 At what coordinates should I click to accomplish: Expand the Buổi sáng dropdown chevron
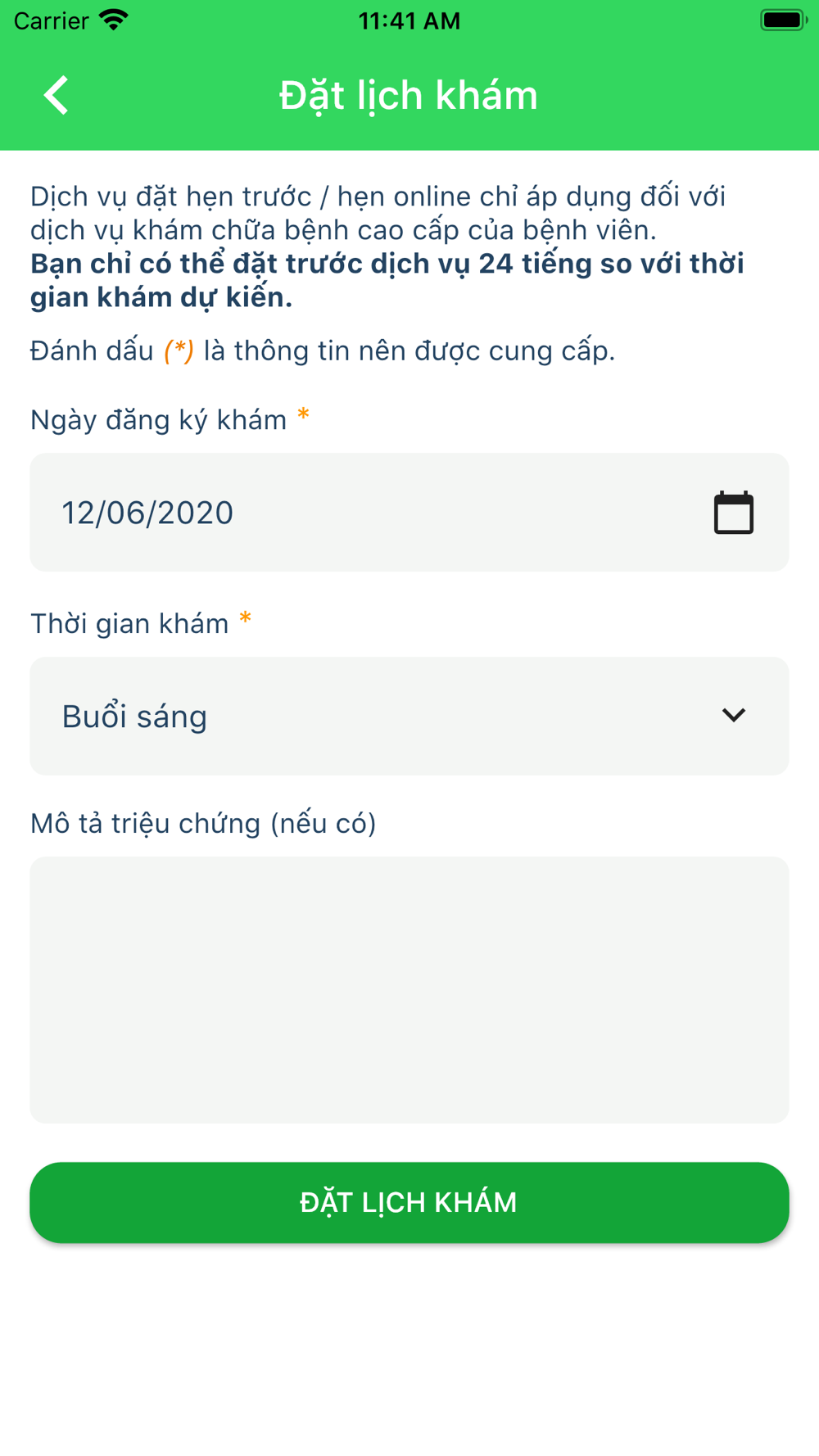pos(733,716)
